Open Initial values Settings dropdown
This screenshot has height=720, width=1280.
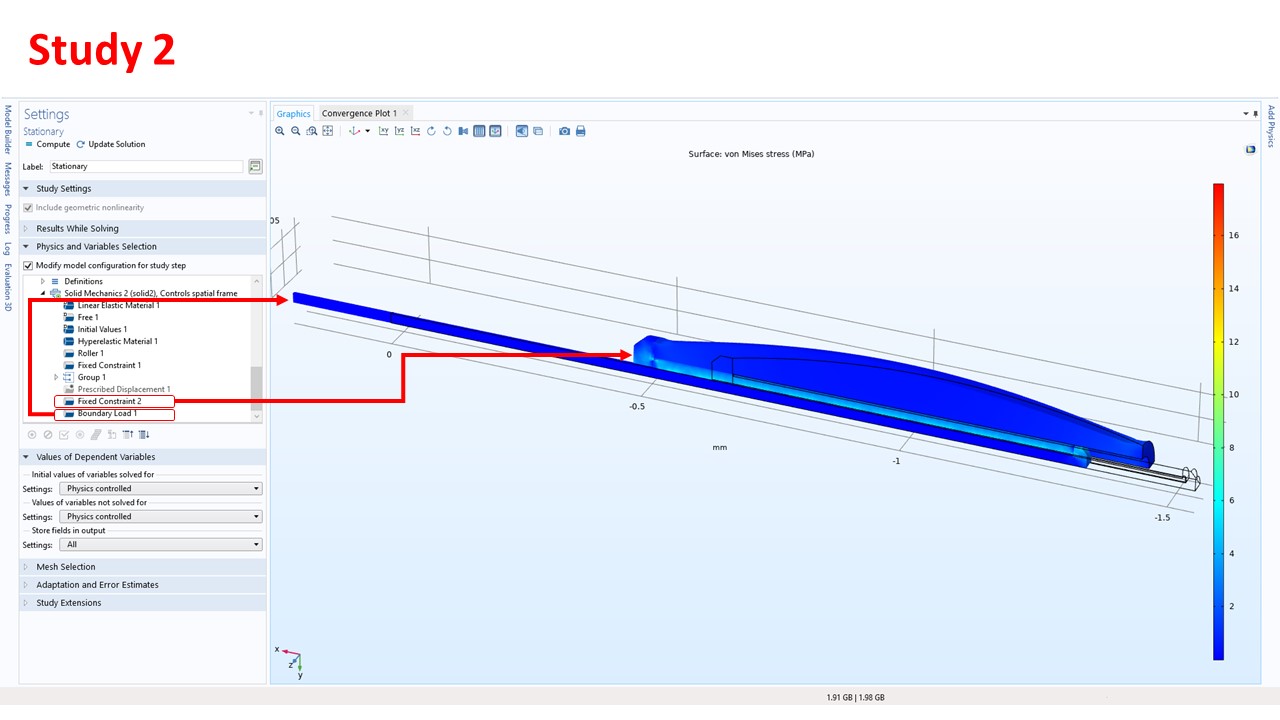160,489
